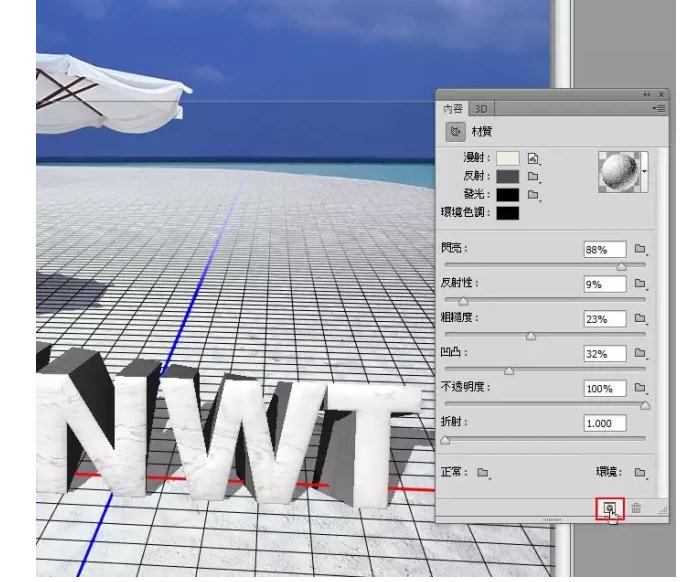The image size is (688, 582).
Task: Open the 閃亮 folder texture menu
Action: (x=640, y=249)
